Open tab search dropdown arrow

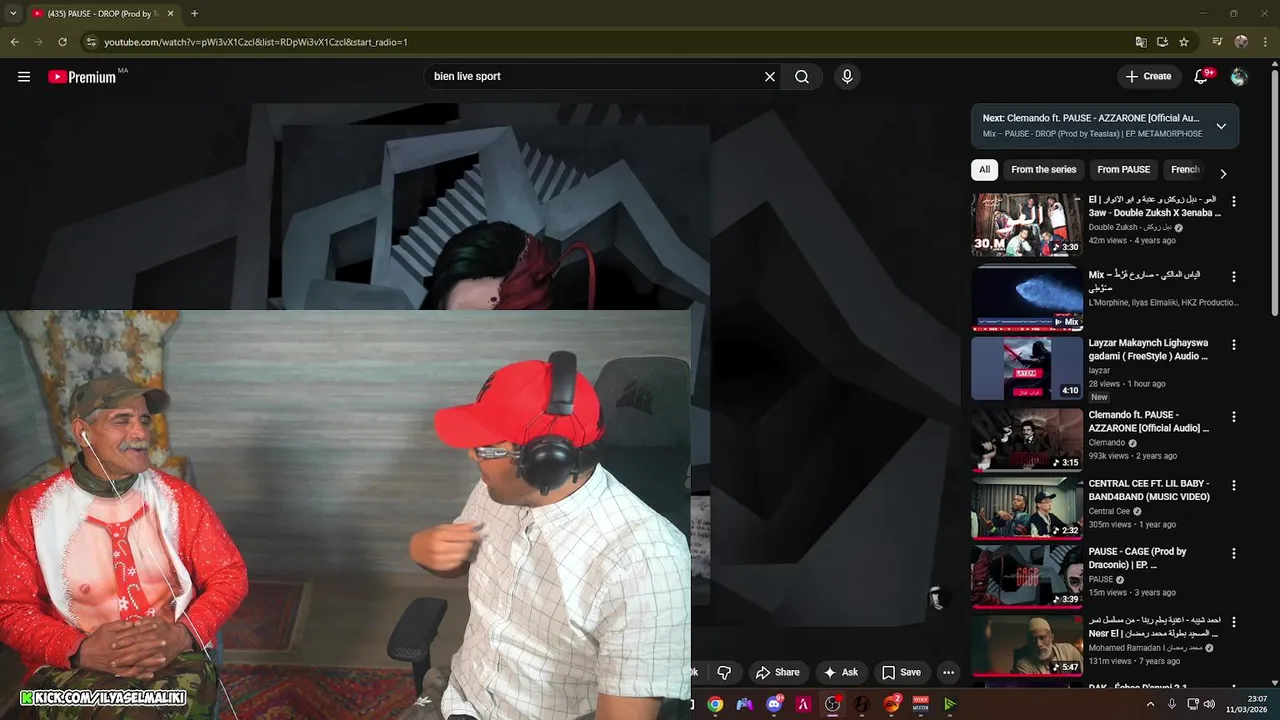click(x=13, y=13)
